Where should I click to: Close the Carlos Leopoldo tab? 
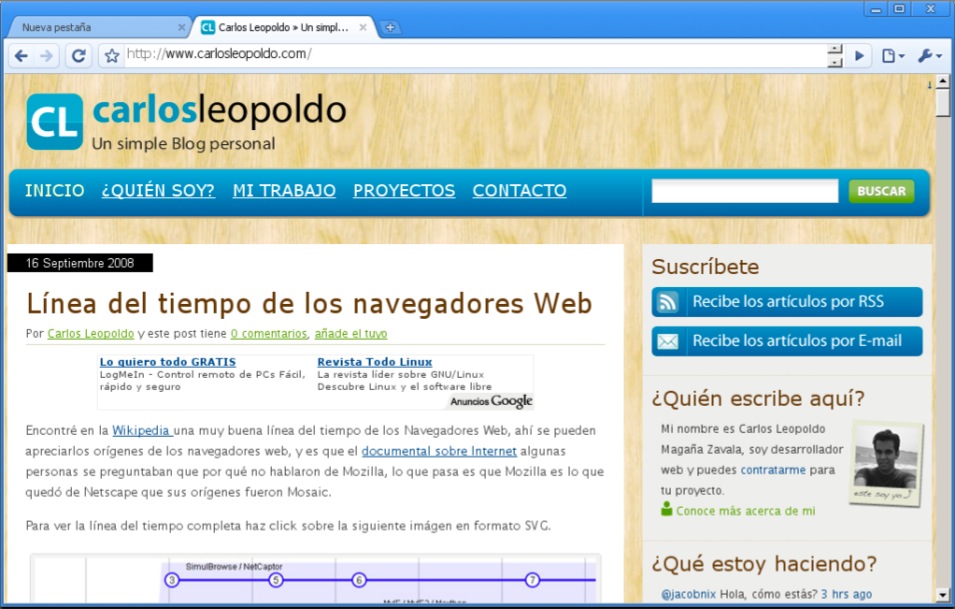(363, 27)
